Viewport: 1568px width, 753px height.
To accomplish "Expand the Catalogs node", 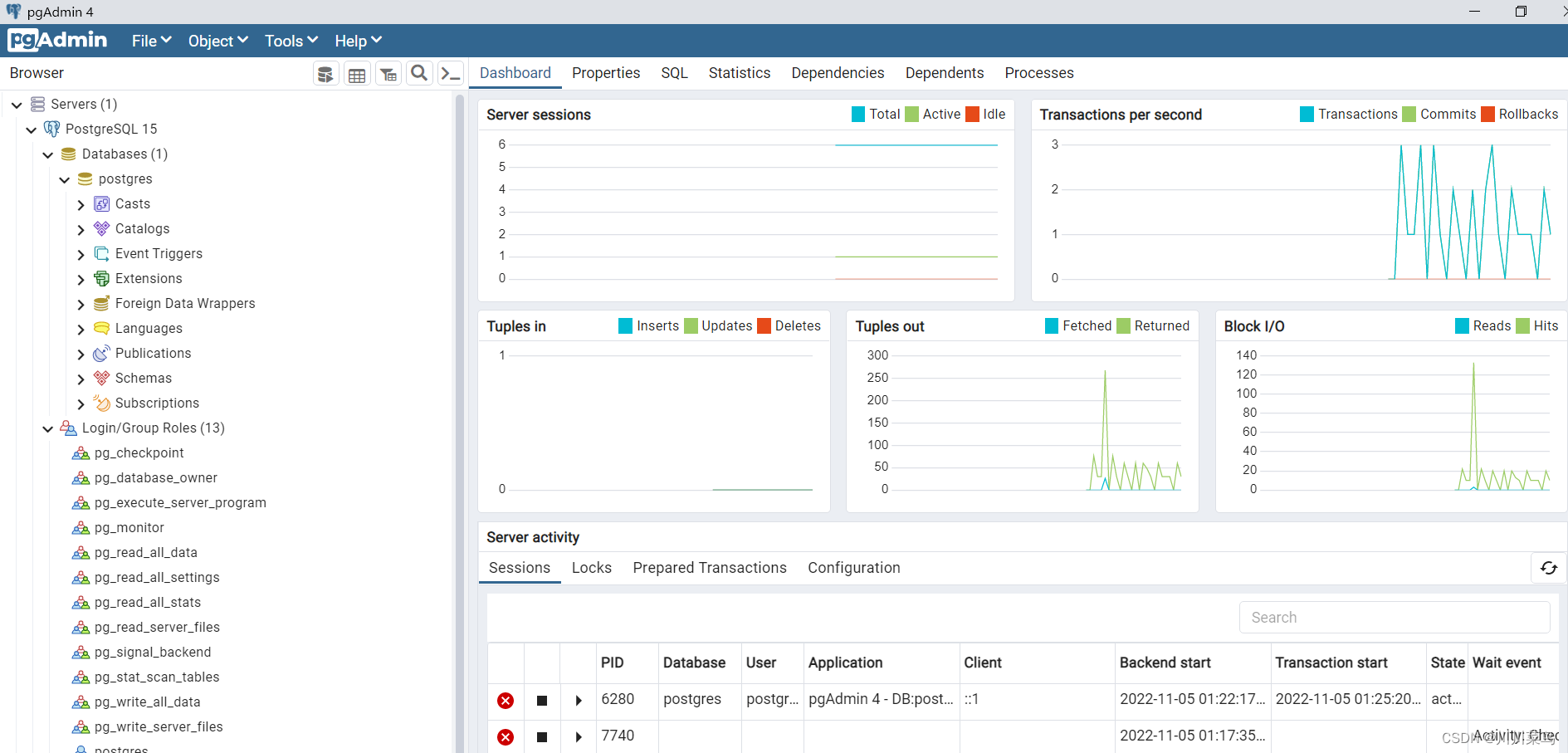I will (x=81, y=229).
